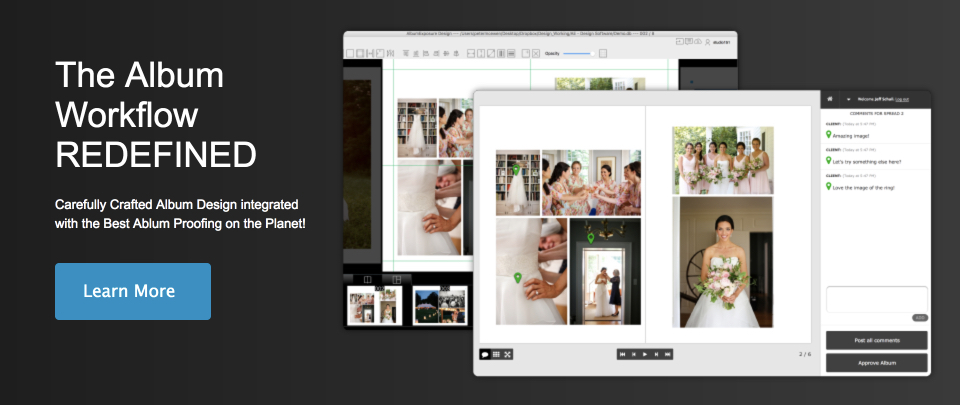Switch to the grid view icon

tap(496, 354)
